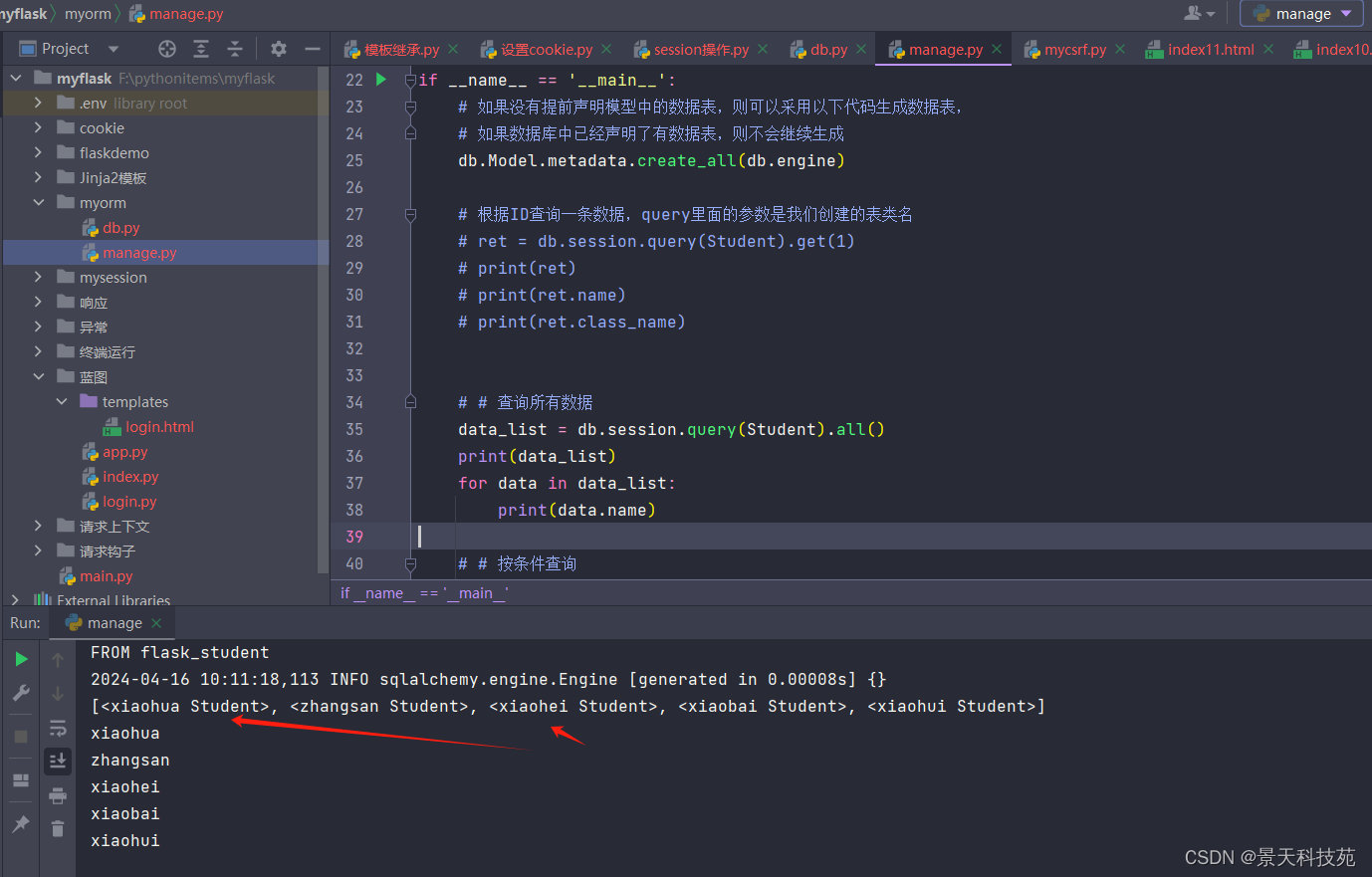The image size is (1372, 877).
Task: Click the Expand All icon in Project panel
Action: click(201, 49)
